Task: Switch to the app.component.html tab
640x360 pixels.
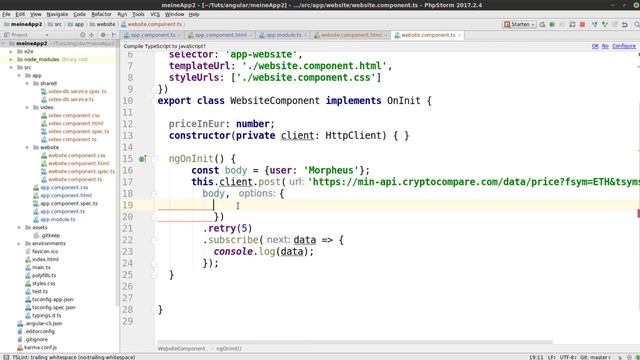Action: coord(220,35)
